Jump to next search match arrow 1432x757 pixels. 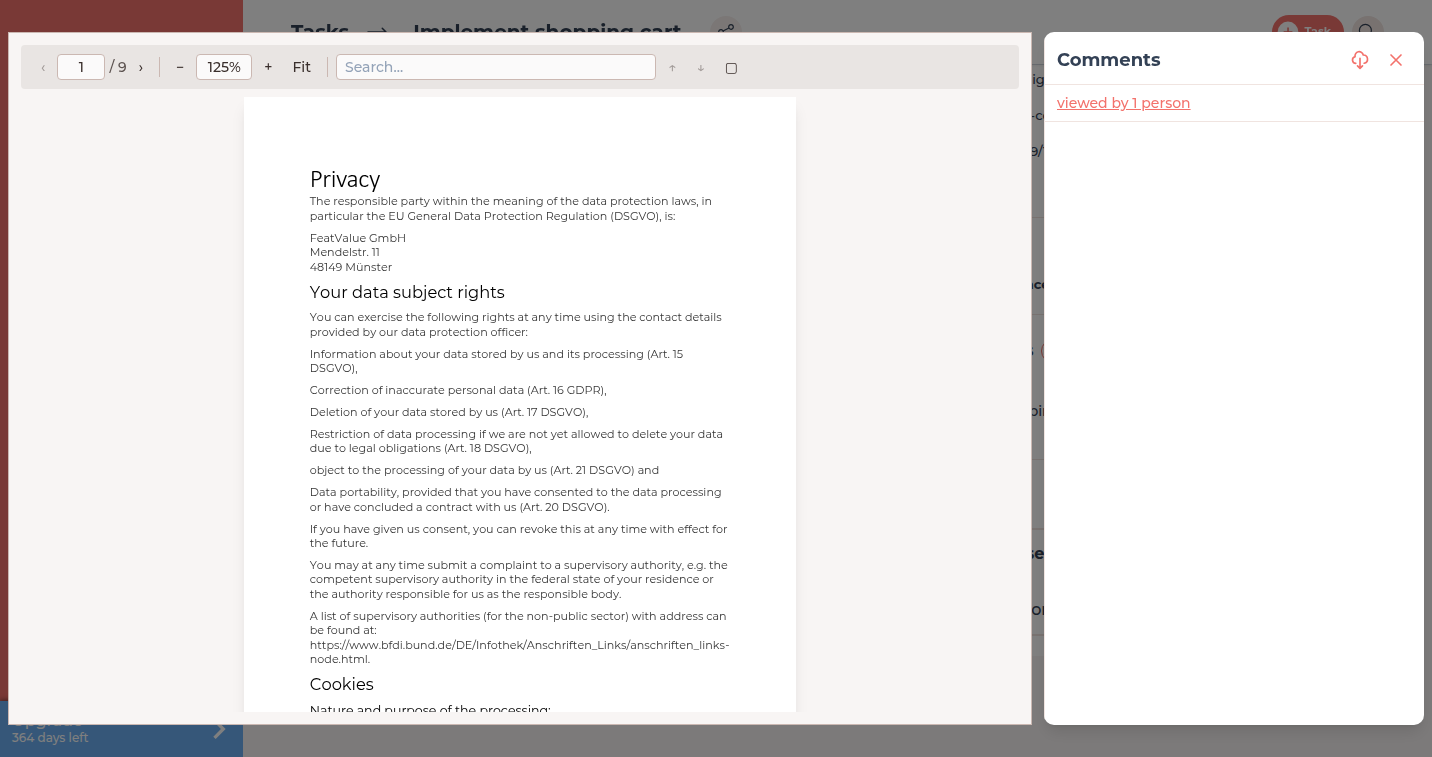(701, 68)
